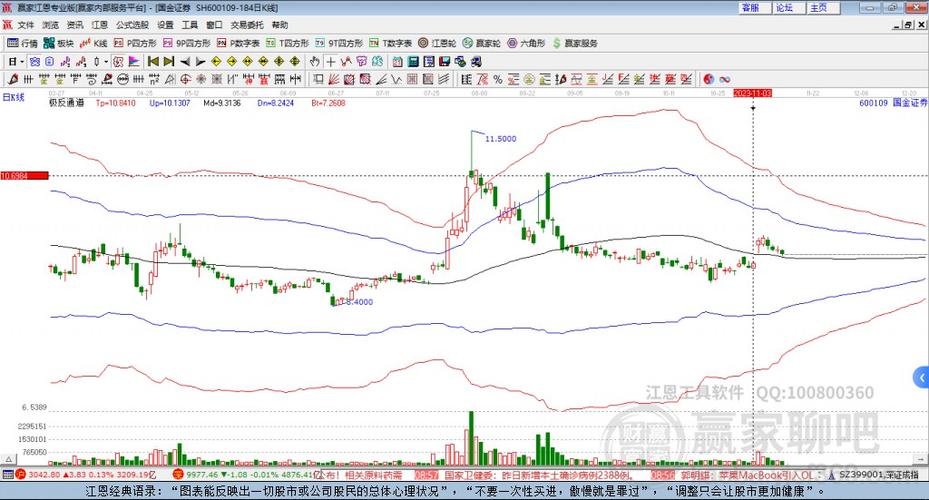Open the 六角形 hexagon tool

(526, 43)
